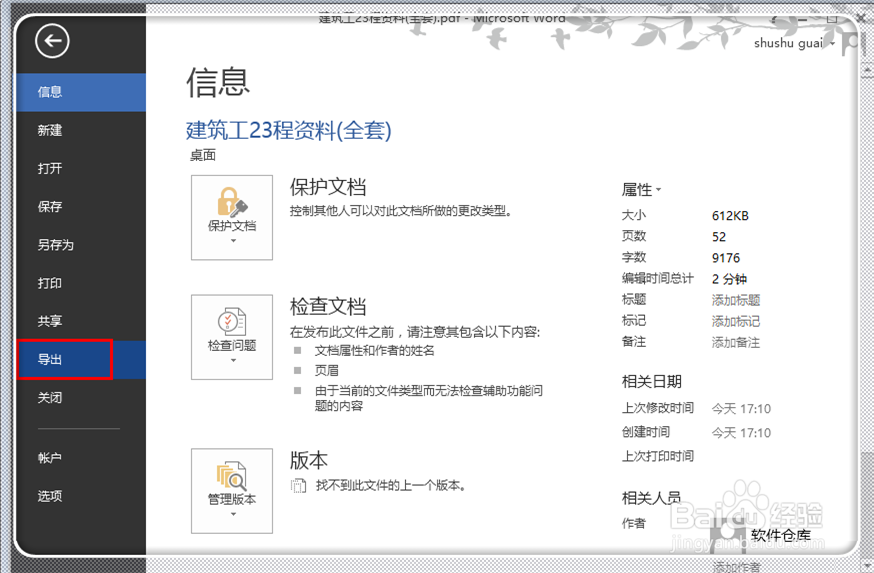Open shushu guai account dropdown

pos(794,43)
